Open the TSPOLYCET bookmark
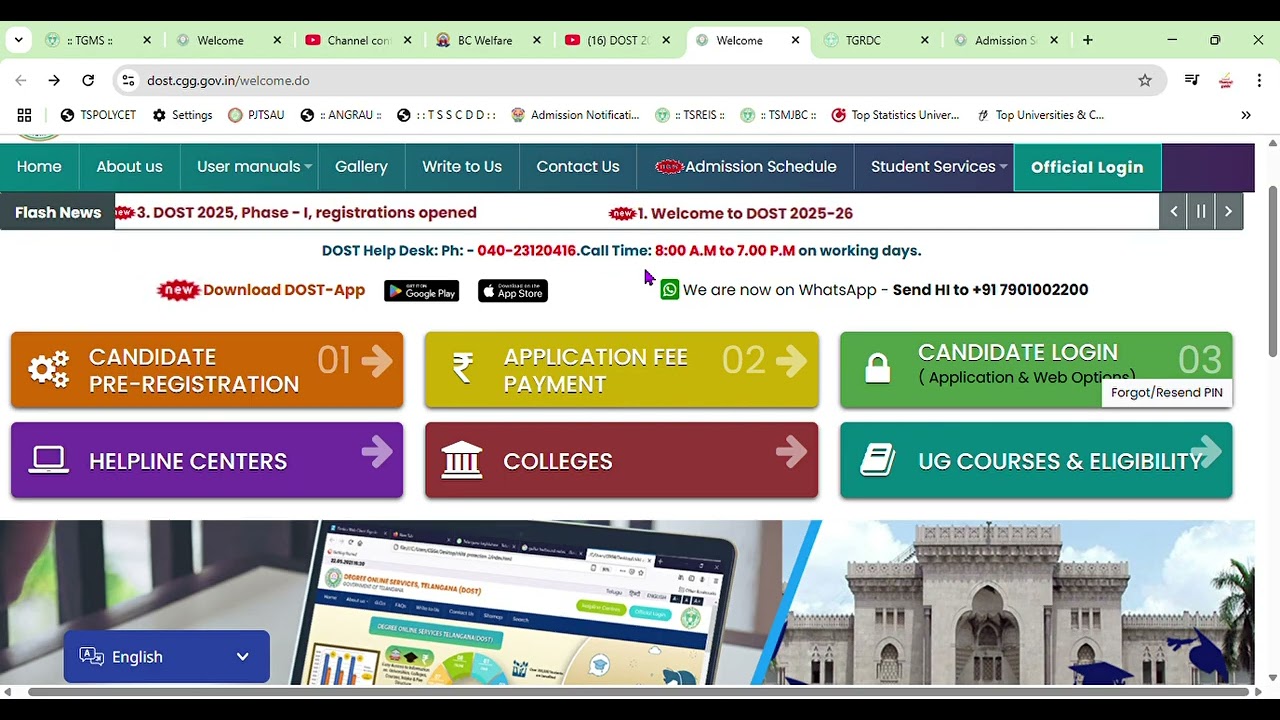The image size is (1280, 720). pyautogui.click(x=98, y=115)
